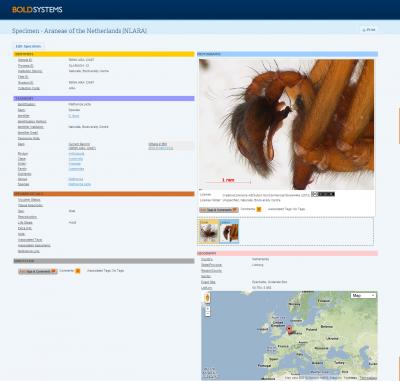This screenshot has height=381, width=400.
Task: Click the Identifier name link in Taxonomy
Action: pyautogui.click(x=74, y=116)
